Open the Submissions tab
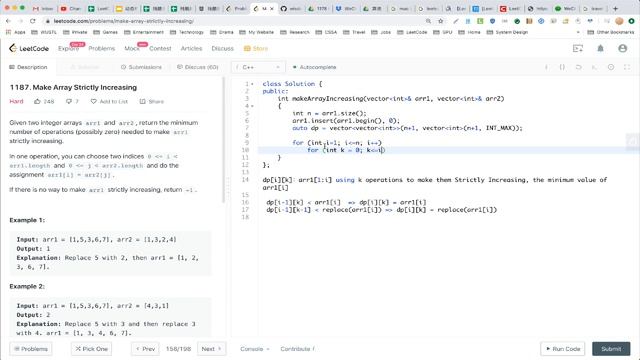The image size is (640, 360). coord(141,67)
